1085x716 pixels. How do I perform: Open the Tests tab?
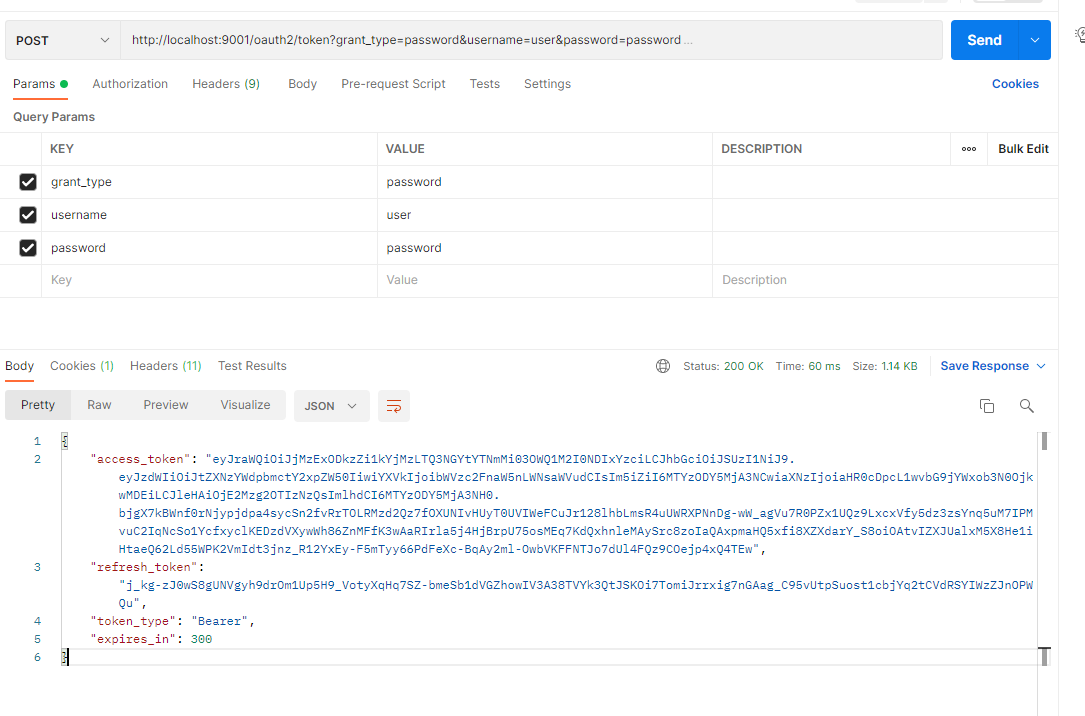click(485, 84)
